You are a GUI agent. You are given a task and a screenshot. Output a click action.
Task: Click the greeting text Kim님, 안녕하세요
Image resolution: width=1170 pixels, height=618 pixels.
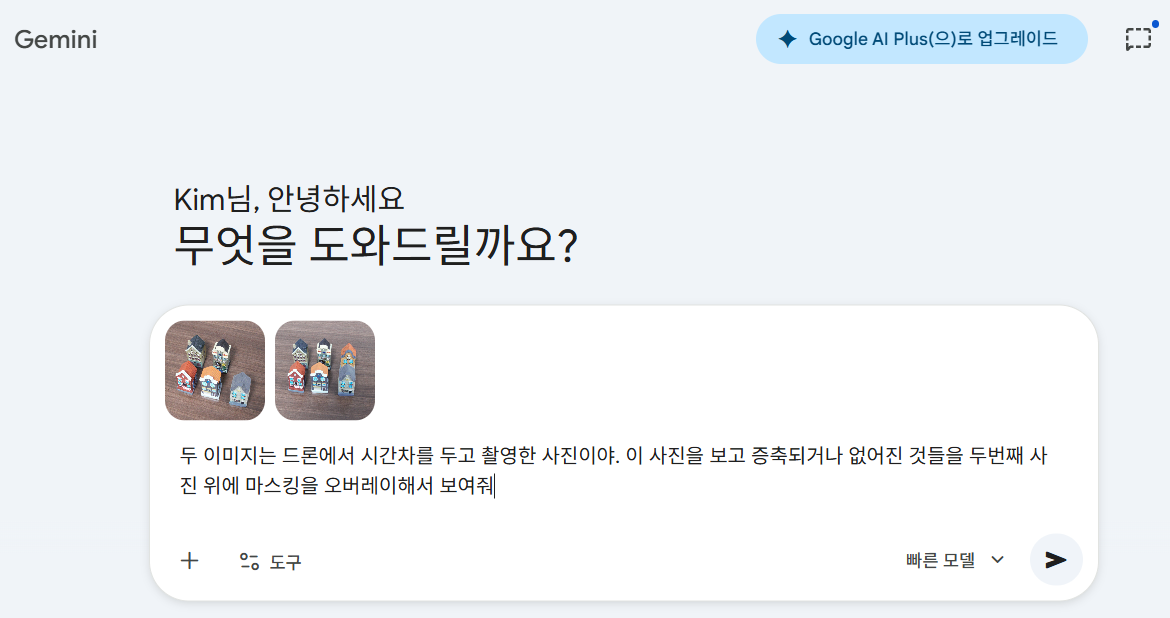coord(289,199)
